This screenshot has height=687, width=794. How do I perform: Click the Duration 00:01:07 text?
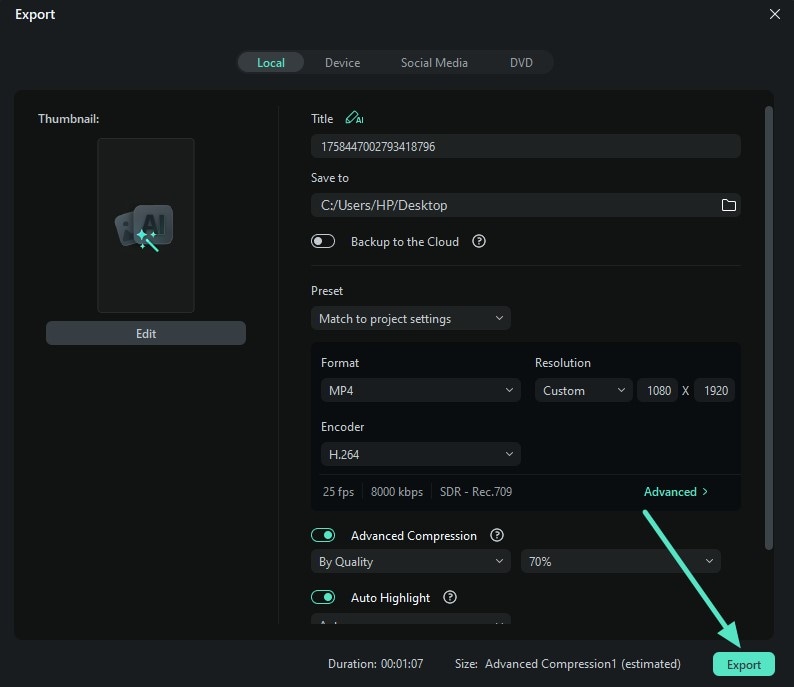point(375,664)
